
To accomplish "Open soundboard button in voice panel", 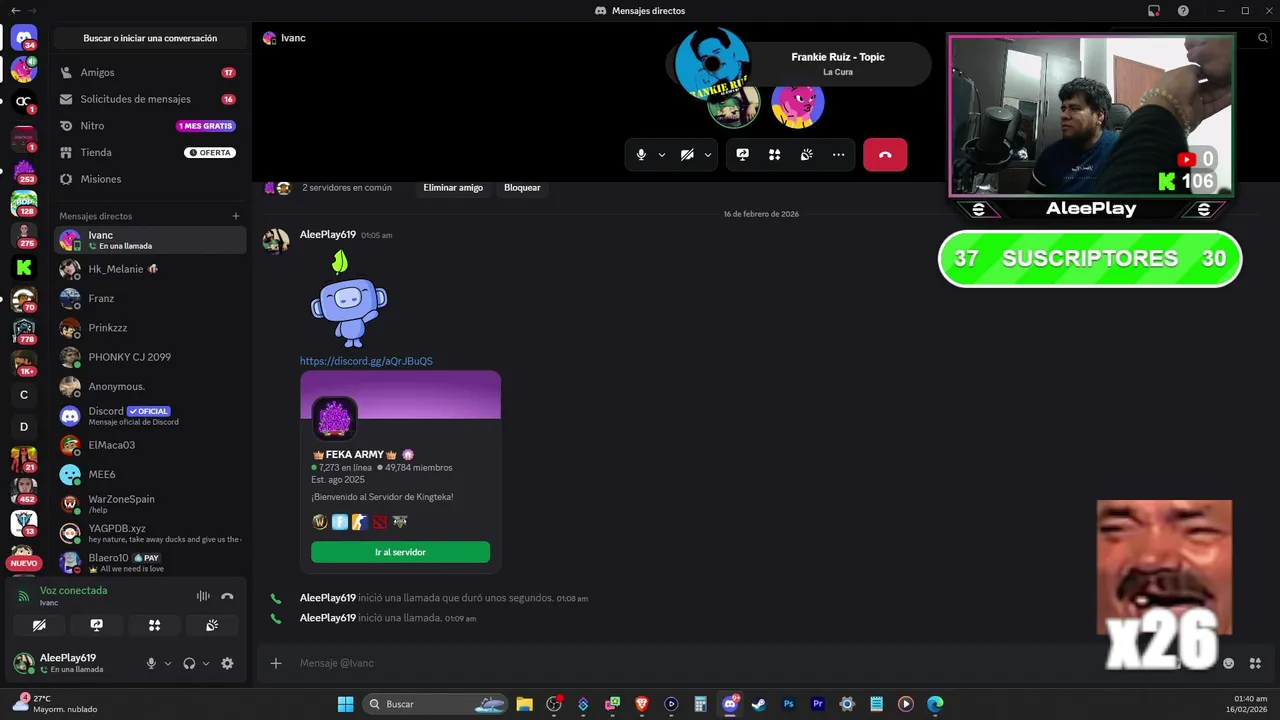I will pos(212,625).
